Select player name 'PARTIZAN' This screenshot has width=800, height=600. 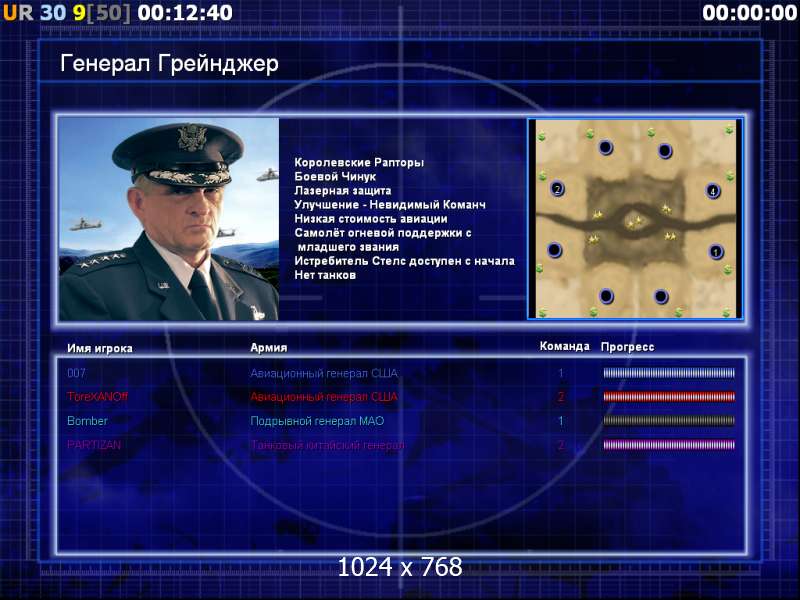(x=94, y=445)
